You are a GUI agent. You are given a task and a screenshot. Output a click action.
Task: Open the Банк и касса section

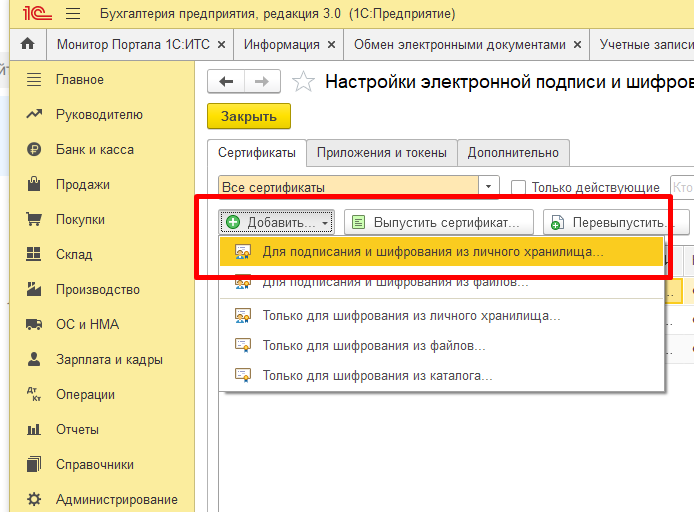tap(95, 150)
